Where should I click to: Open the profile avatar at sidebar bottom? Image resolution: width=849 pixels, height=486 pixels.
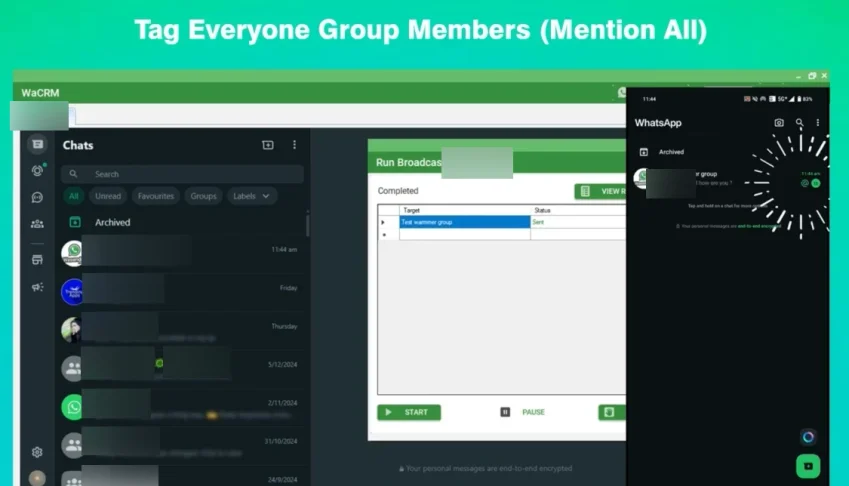(37, 478)
